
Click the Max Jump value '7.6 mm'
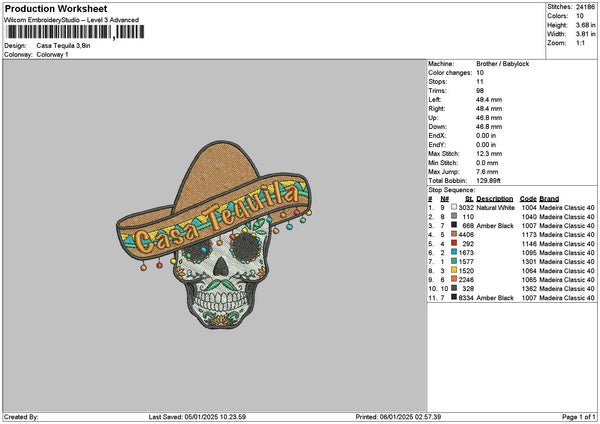487,172
